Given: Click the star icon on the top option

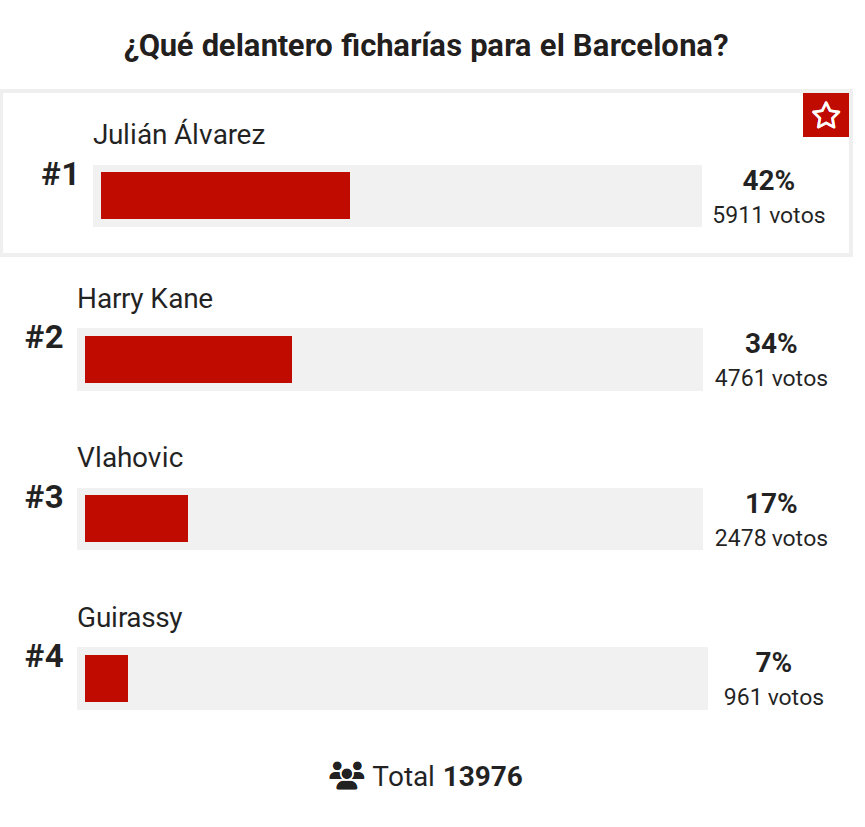Looking at the screenshot, I should 825,116.
